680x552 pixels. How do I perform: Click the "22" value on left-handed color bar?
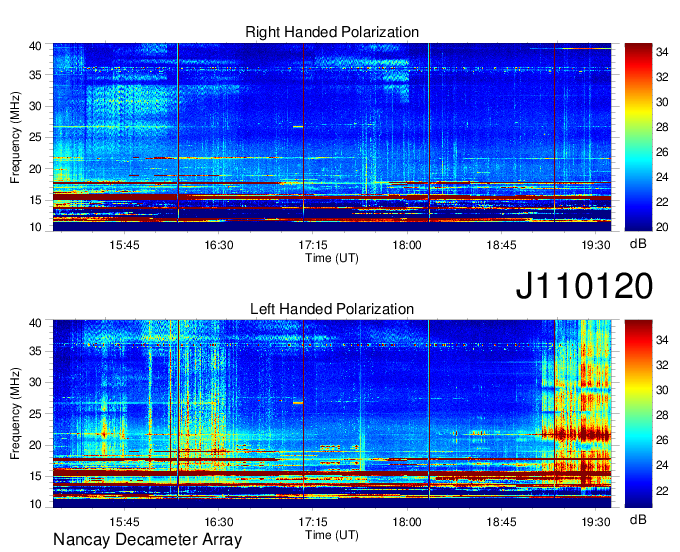coord(662,490)
